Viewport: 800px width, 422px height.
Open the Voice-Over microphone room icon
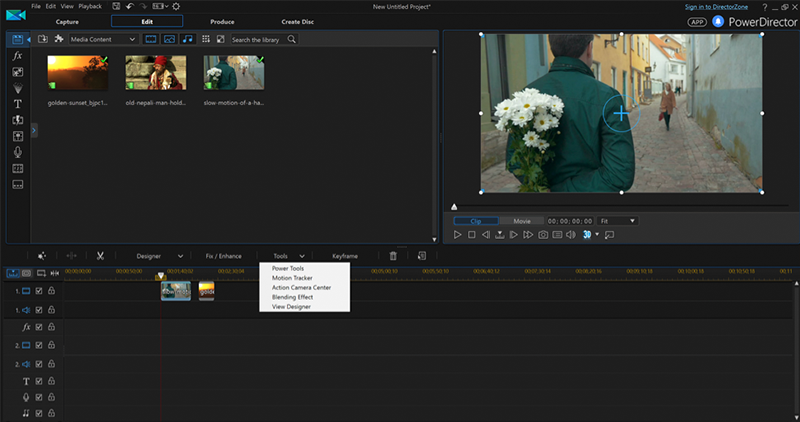(18, 151)
